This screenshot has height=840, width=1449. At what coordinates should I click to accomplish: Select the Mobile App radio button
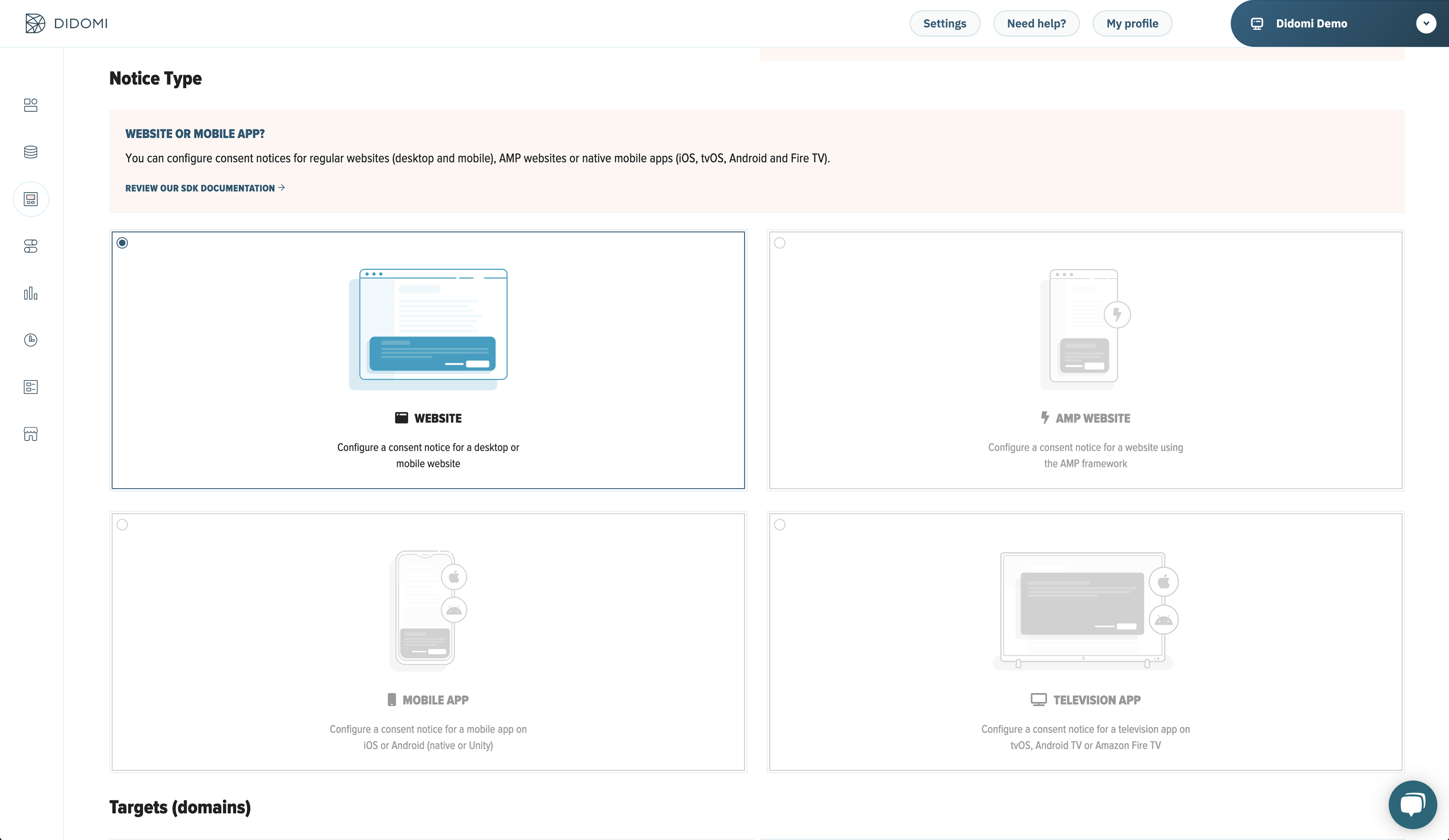pos(122,524)
